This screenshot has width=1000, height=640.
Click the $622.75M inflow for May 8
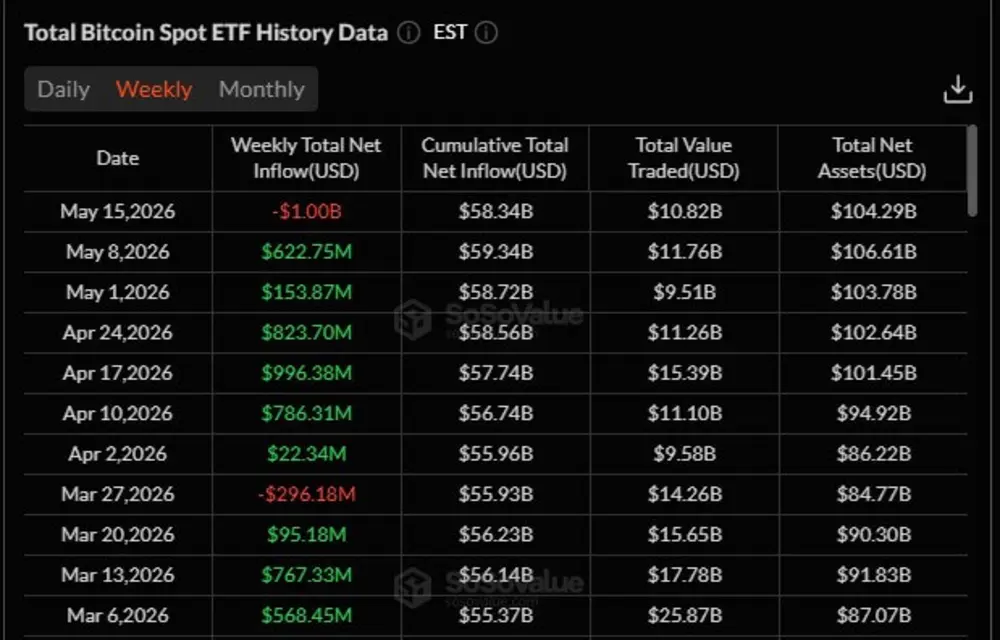pyautogui.click(x=306, y=252)
